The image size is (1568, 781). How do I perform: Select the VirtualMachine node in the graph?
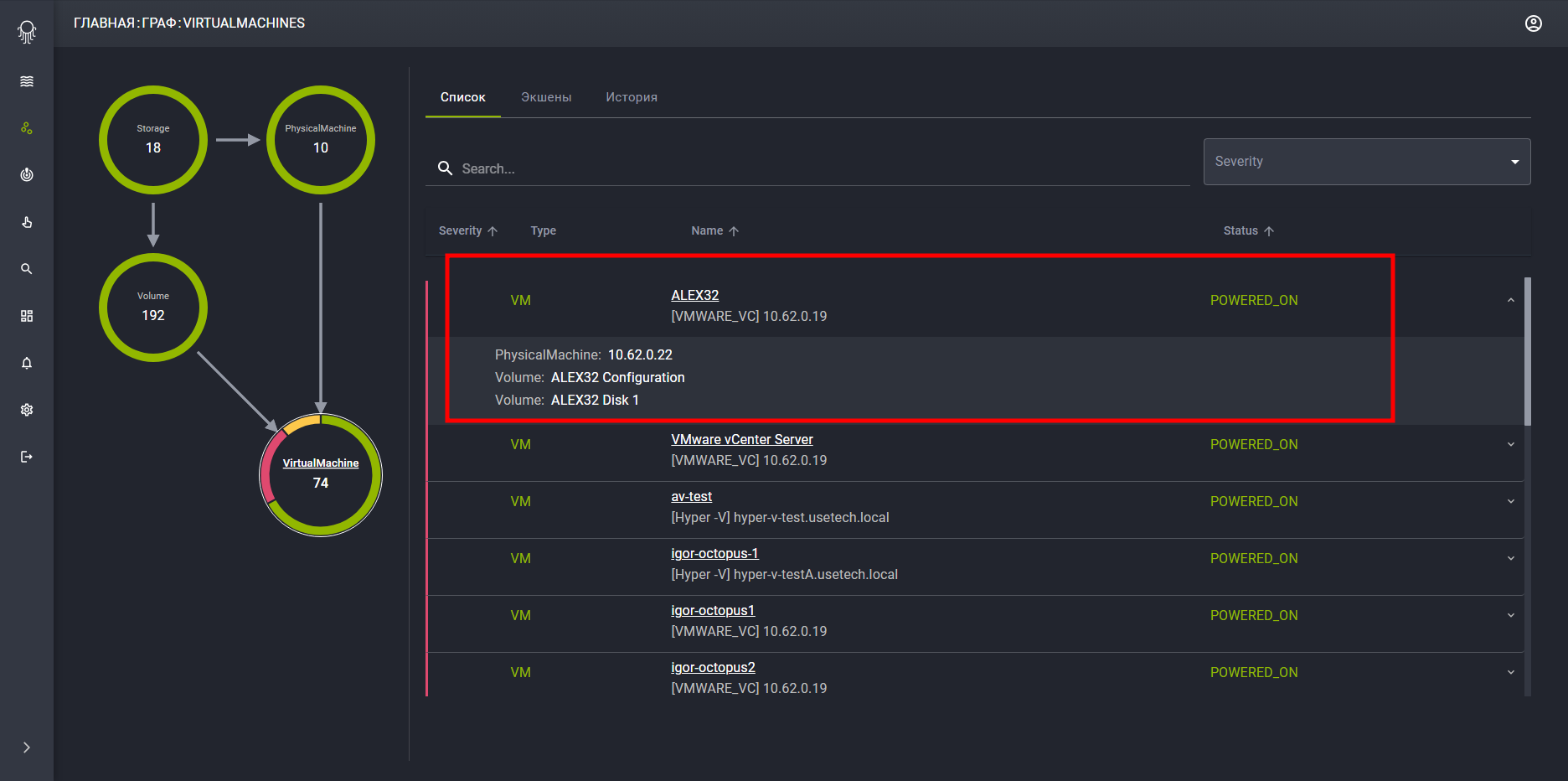pos(321,475)
